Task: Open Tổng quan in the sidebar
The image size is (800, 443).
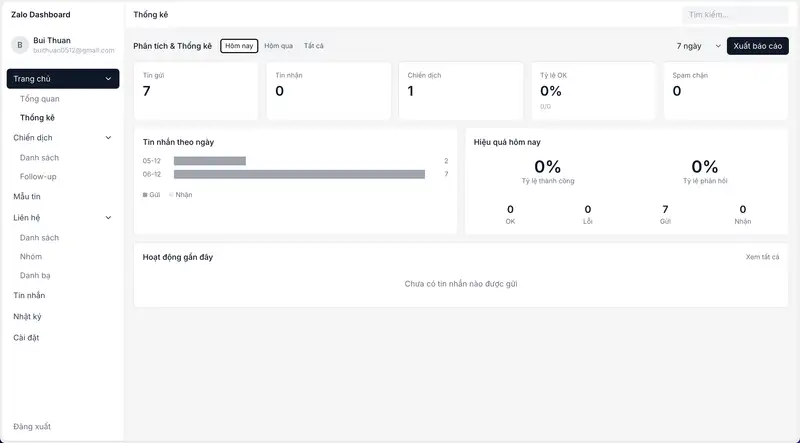Action: (40, 99)
